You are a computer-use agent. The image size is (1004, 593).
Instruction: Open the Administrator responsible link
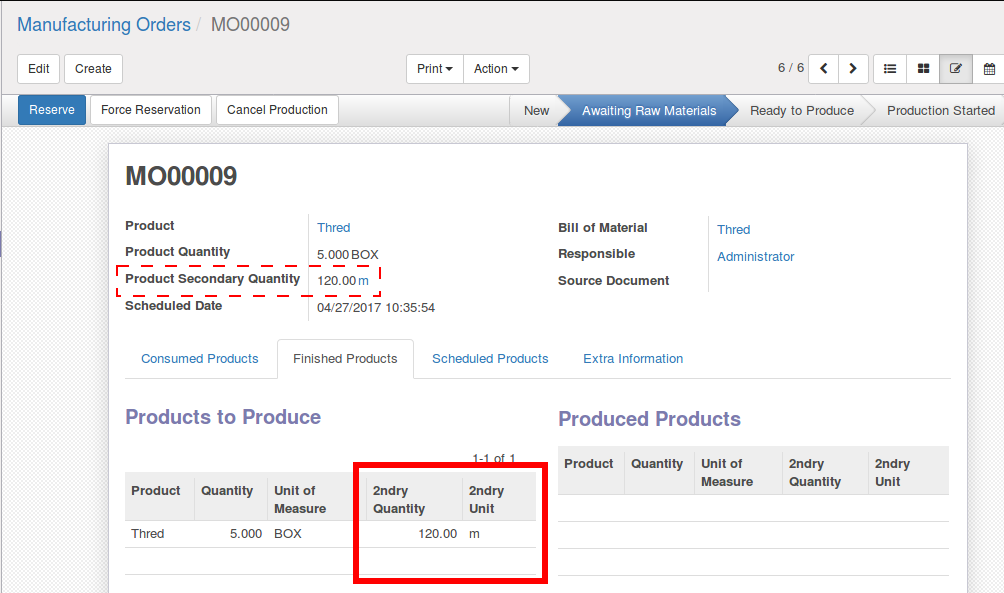point(756,256)
